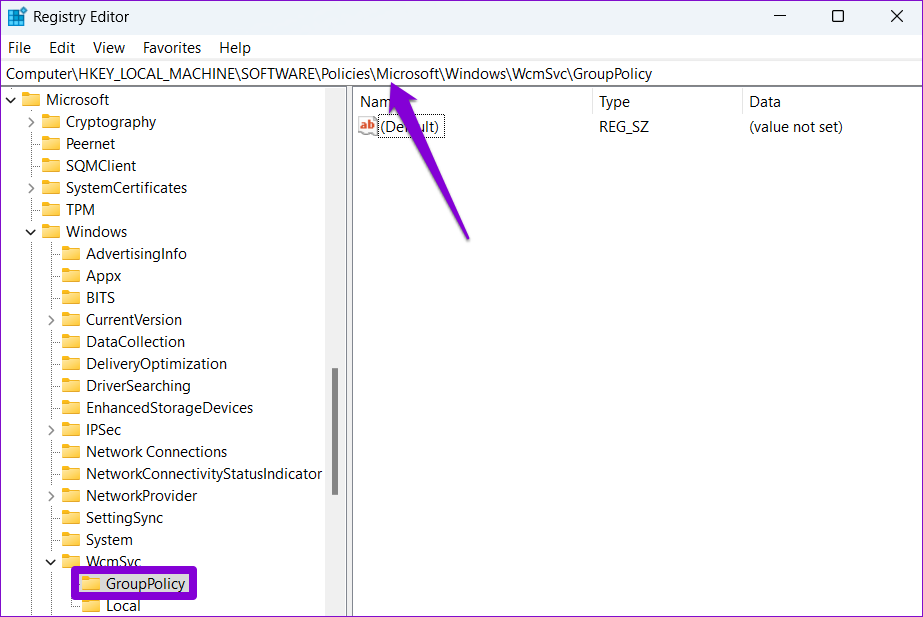
Task: Click the NetworkConnectivityStatusIndicator folder icon
Action: 71,473
